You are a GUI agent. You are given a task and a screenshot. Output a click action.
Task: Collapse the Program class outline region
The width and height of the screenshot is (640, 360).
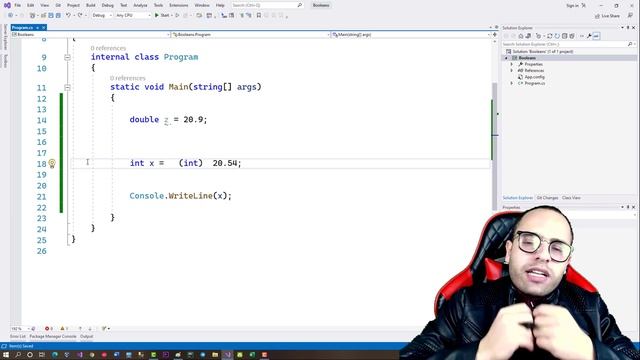(x=67, y=58)
